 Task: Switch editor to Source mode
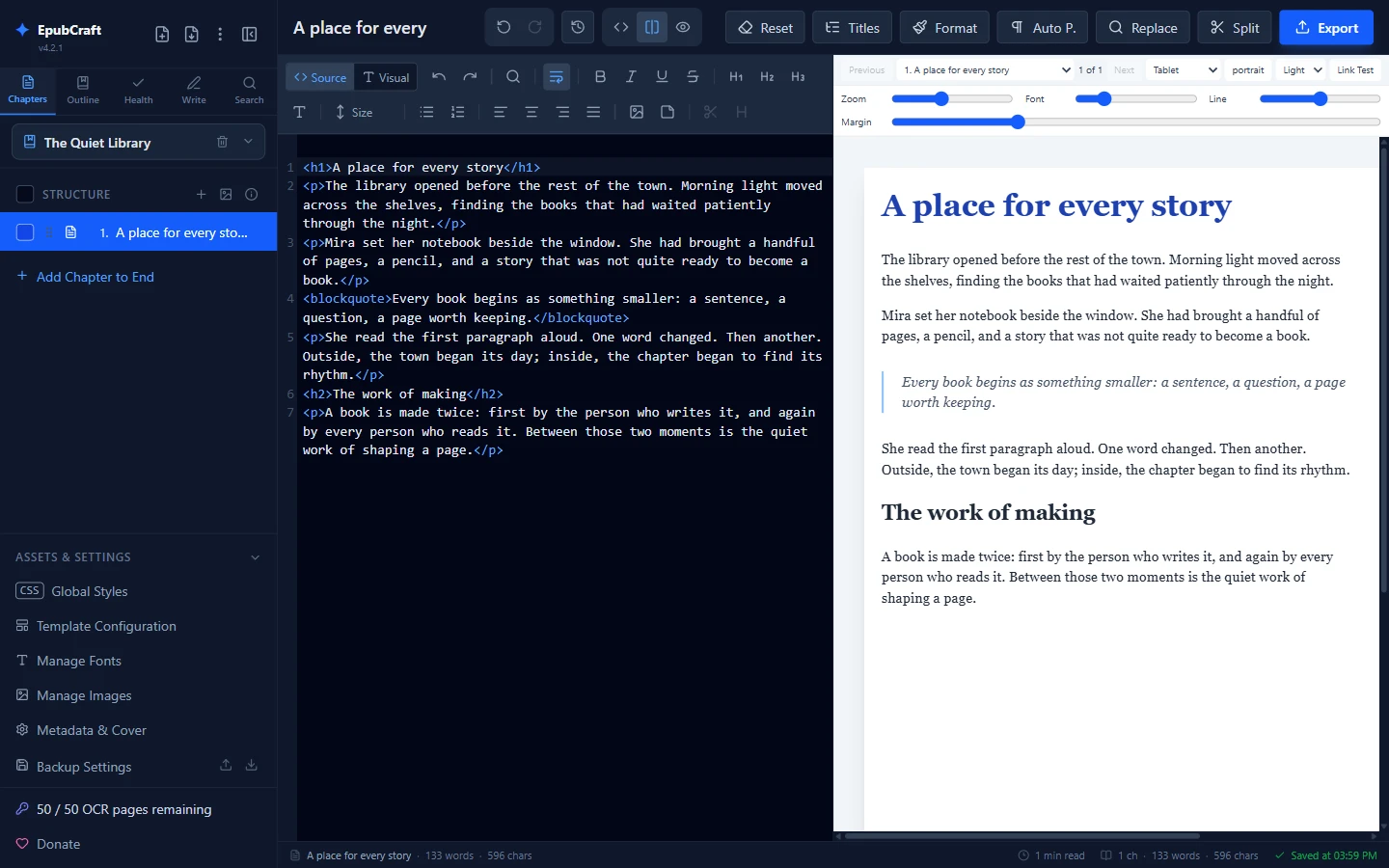pos(320,77)
